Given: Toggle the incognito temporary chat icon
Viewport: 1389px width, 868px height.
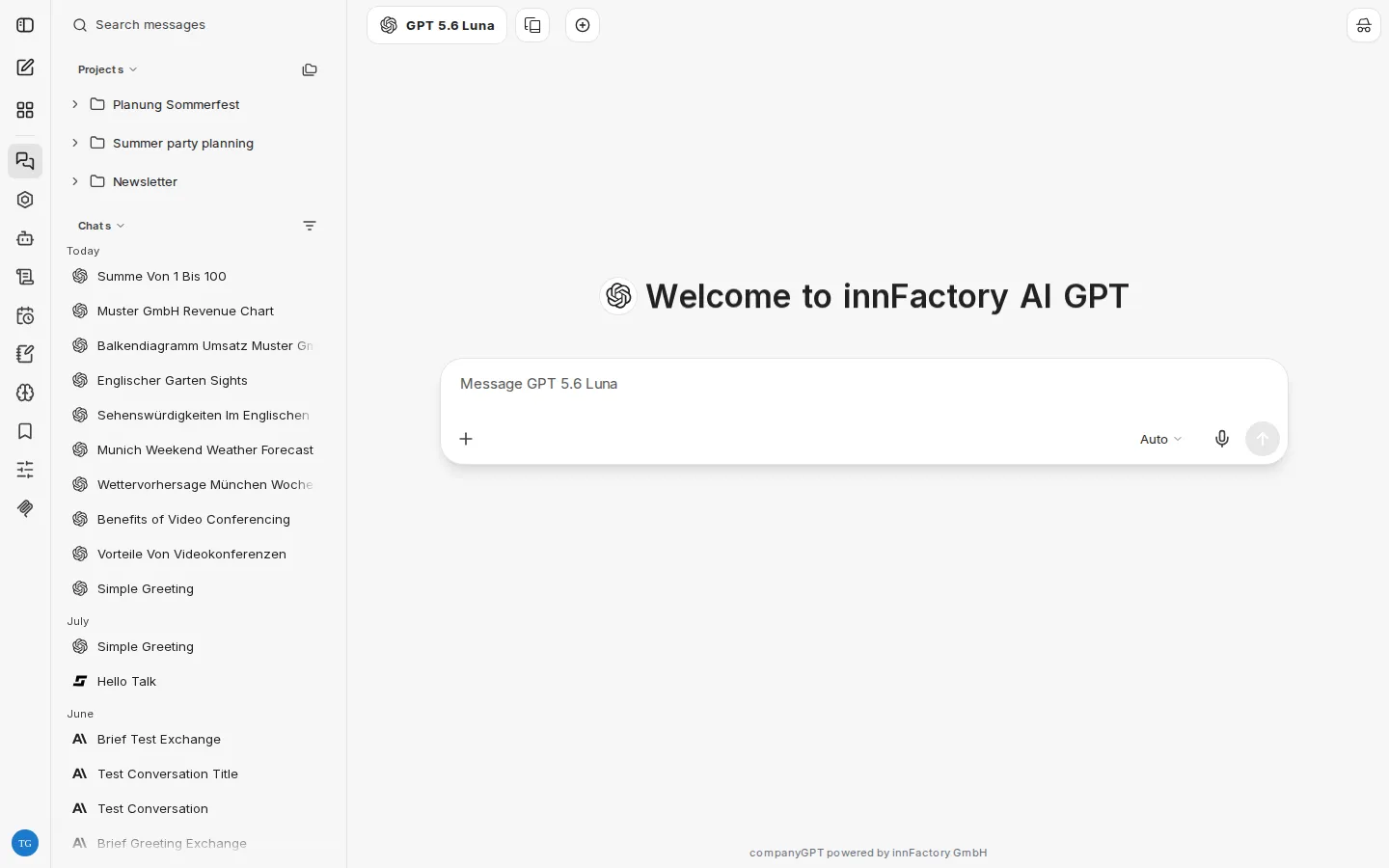Looking at the screenshot, I should coord(1364,25).
